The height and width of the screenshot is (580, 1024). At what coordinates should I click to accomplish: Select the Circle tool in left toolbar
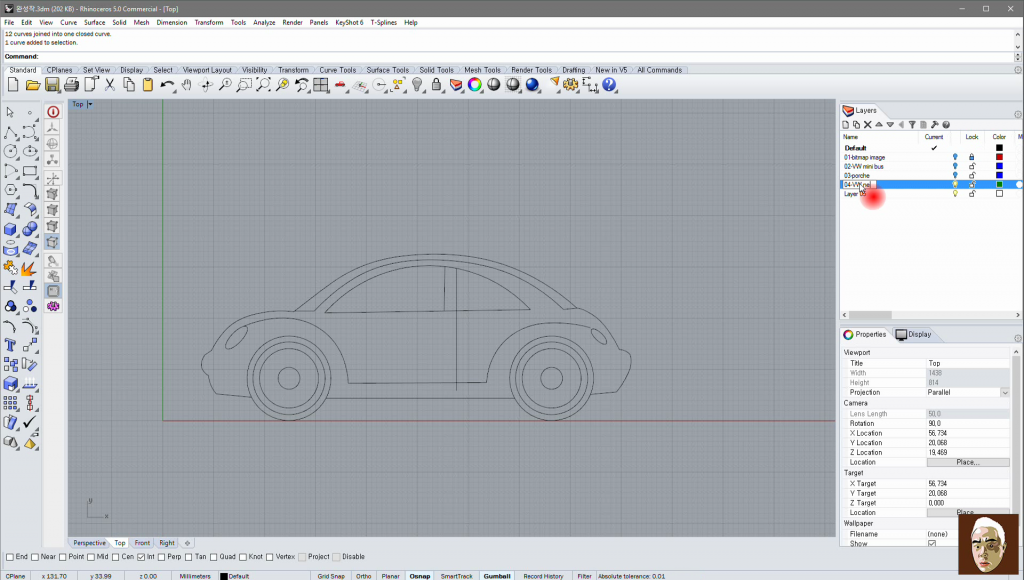[10, 152]
